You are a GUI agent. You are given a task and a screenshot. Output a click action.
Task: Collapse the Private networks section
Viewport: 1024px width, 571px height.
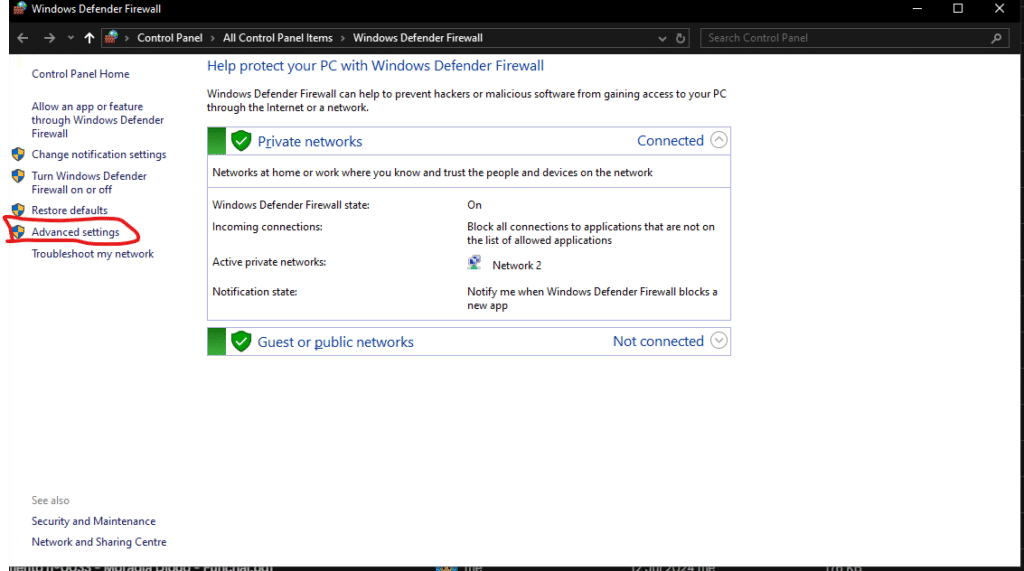point(718,140)
